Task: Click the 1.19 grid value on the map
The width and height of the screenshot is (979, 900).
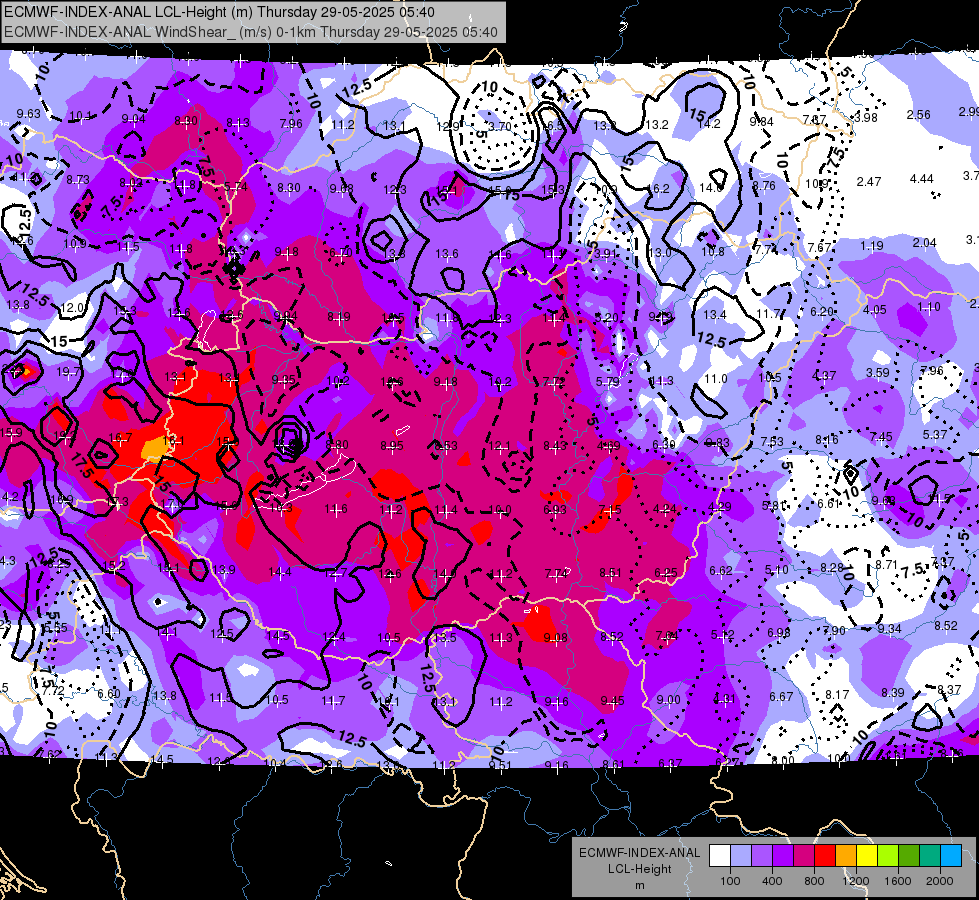Action: pyautogui.click(x=871, y=245)
